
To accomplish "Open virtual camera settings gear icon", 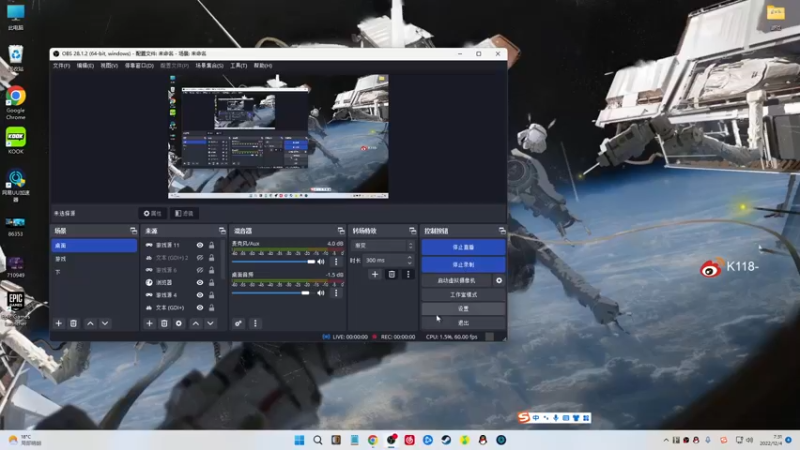I will (499, 281).
